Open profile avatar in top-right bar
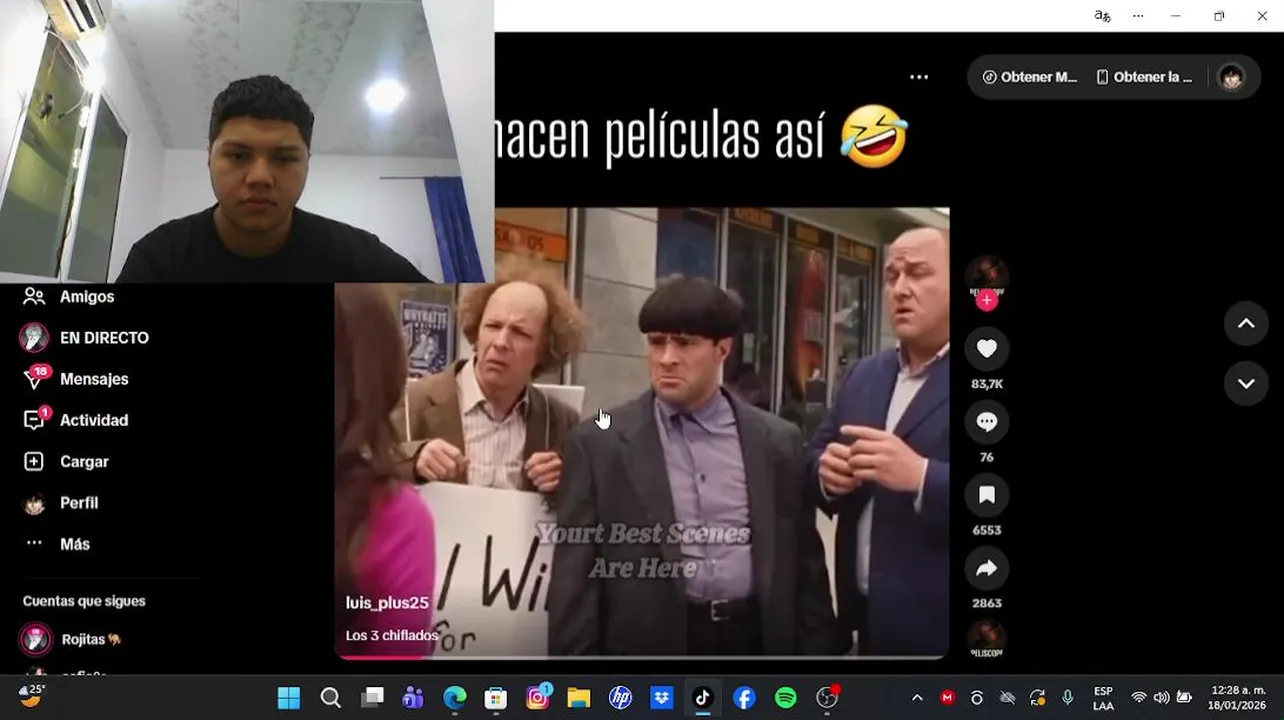This screenshot has width=1284, height=720. [x=1231, y=77]
